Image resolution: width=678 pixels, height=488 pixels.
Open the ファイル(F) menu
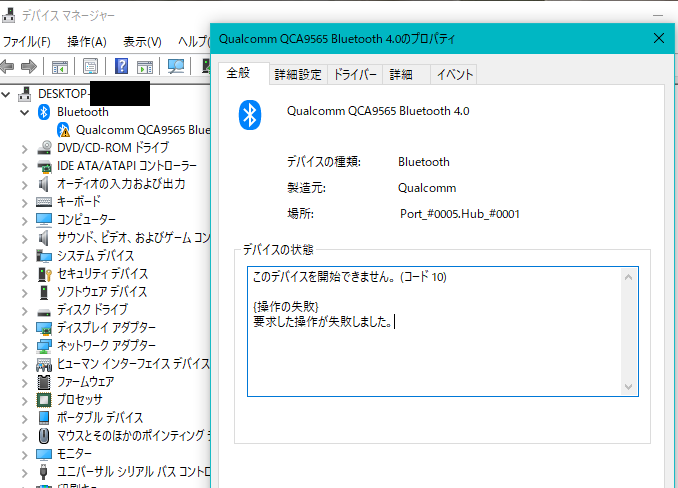pos(27,42)
